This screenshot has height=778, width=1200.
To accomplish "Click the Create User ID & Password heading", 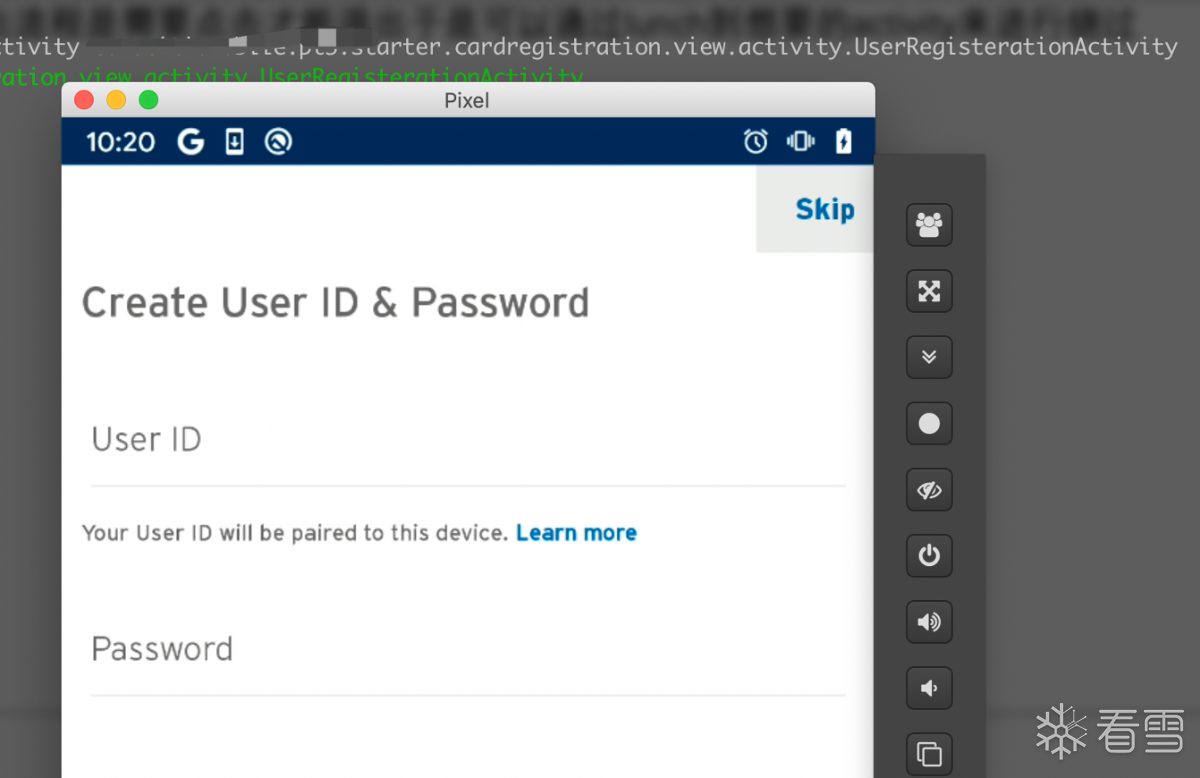I will click(335, 302).
